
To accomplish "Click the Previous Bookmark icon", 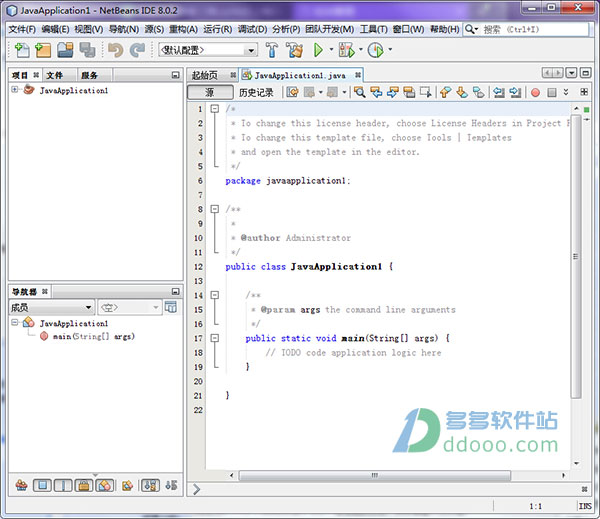I will coord(445,92).
